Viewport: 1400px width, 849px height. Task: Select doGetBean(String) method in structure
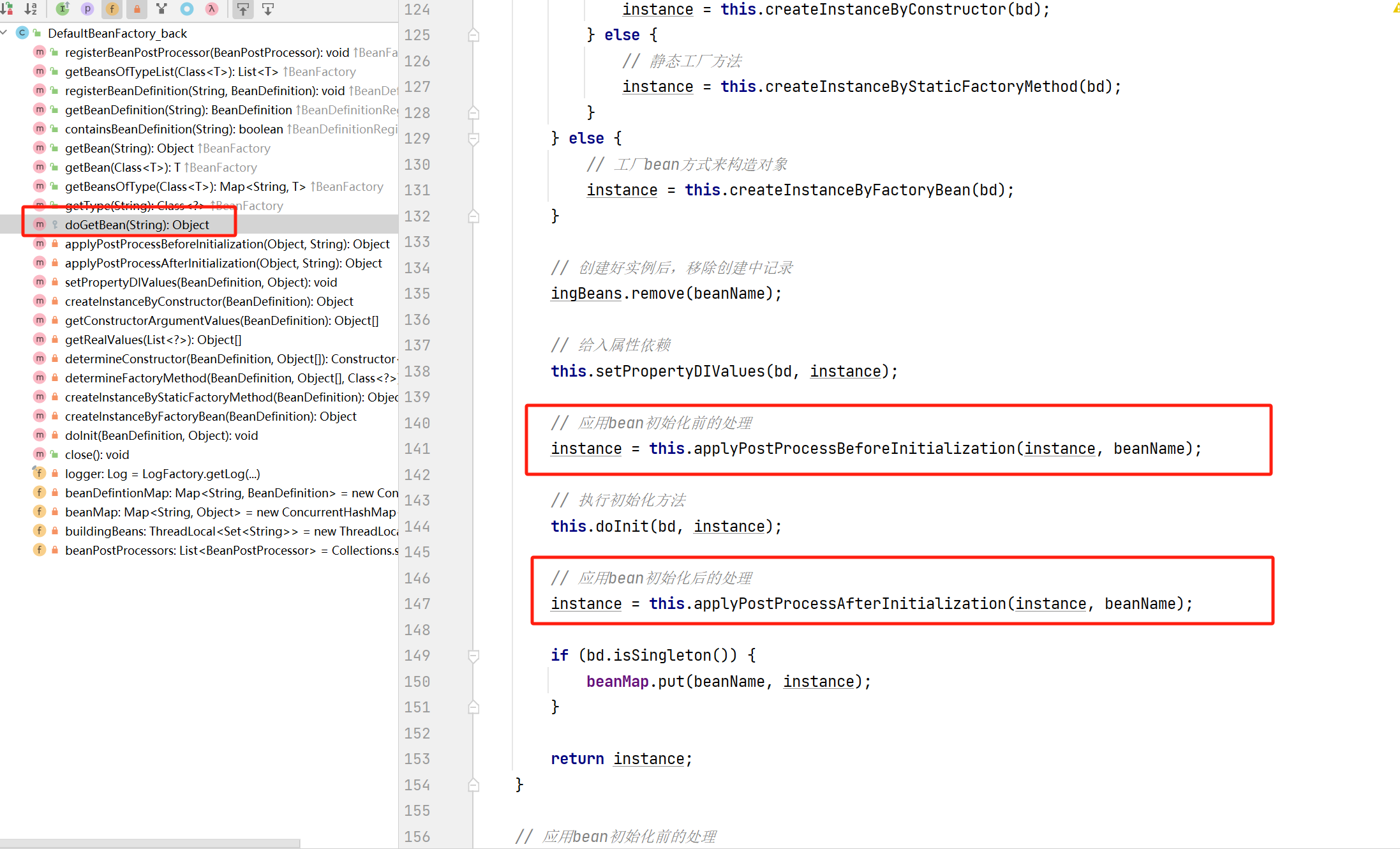(137, 225)
